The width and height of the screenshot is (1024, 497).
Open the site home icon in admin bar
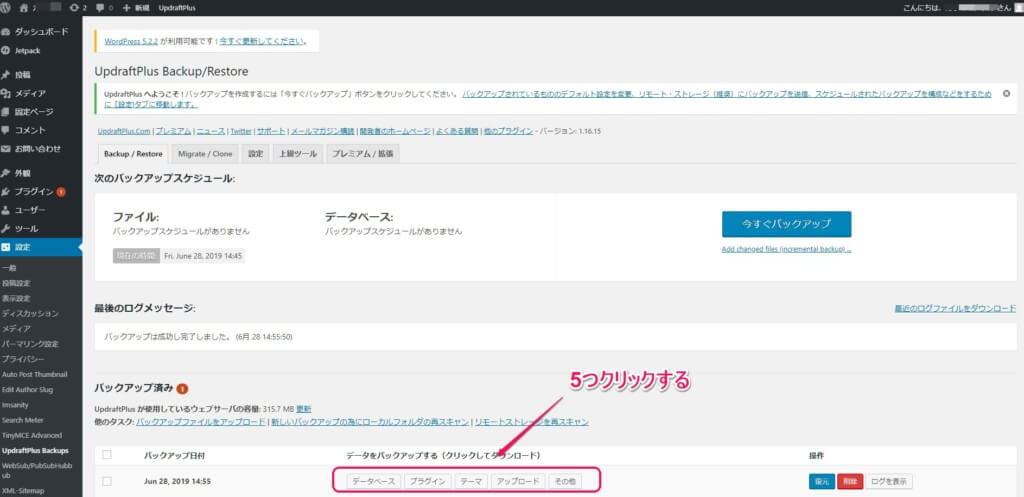coord(26,8)
